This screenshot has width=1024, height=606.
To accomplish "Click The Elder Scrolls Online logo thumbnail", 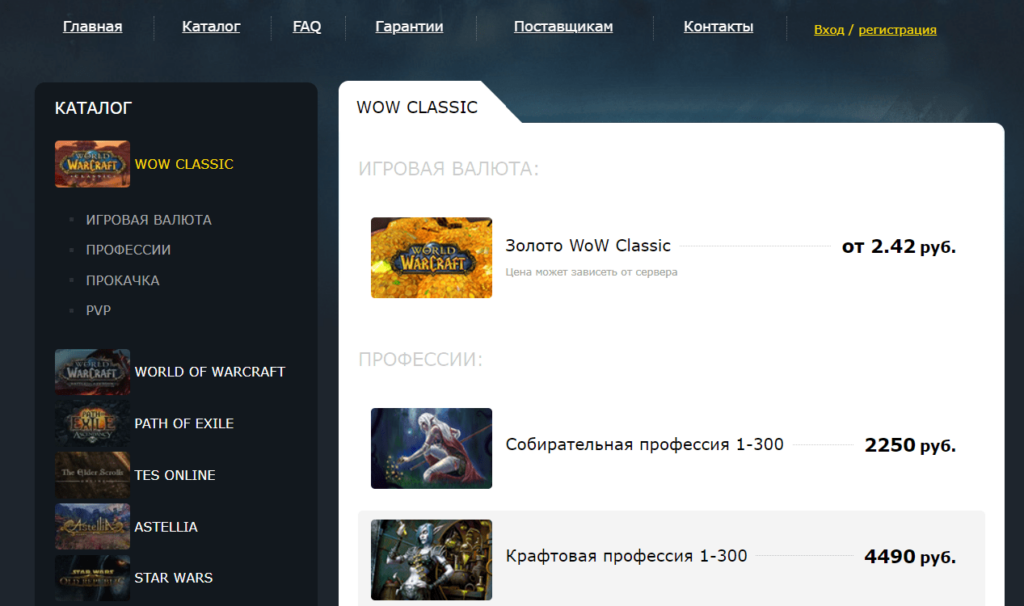I will (x=92, y=475).
